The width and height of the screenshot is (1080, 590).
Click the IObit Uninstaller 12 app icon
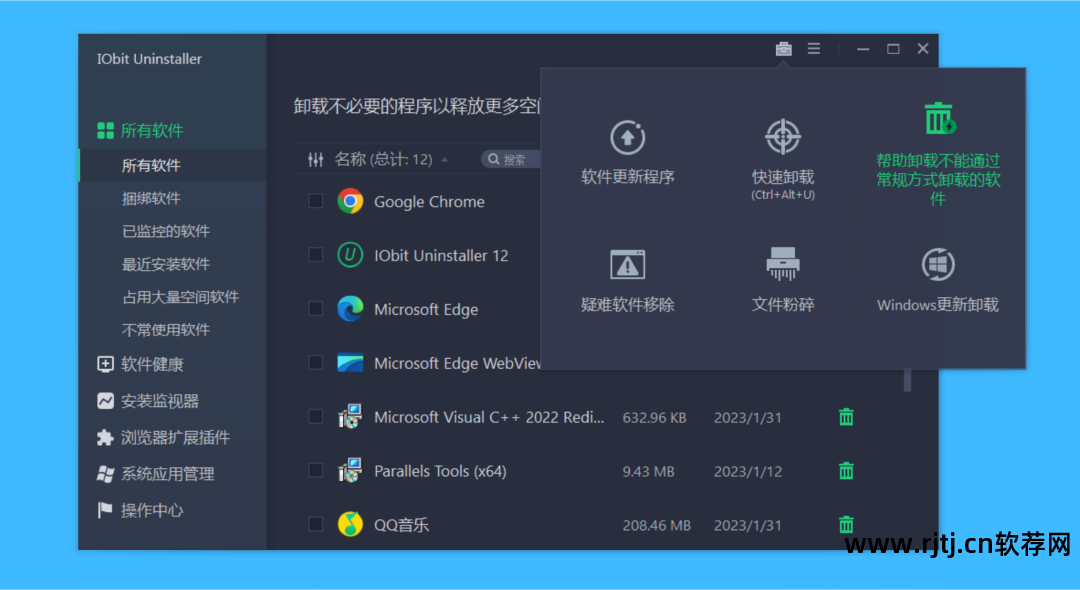pyautogui.click(x=350, y=255)
